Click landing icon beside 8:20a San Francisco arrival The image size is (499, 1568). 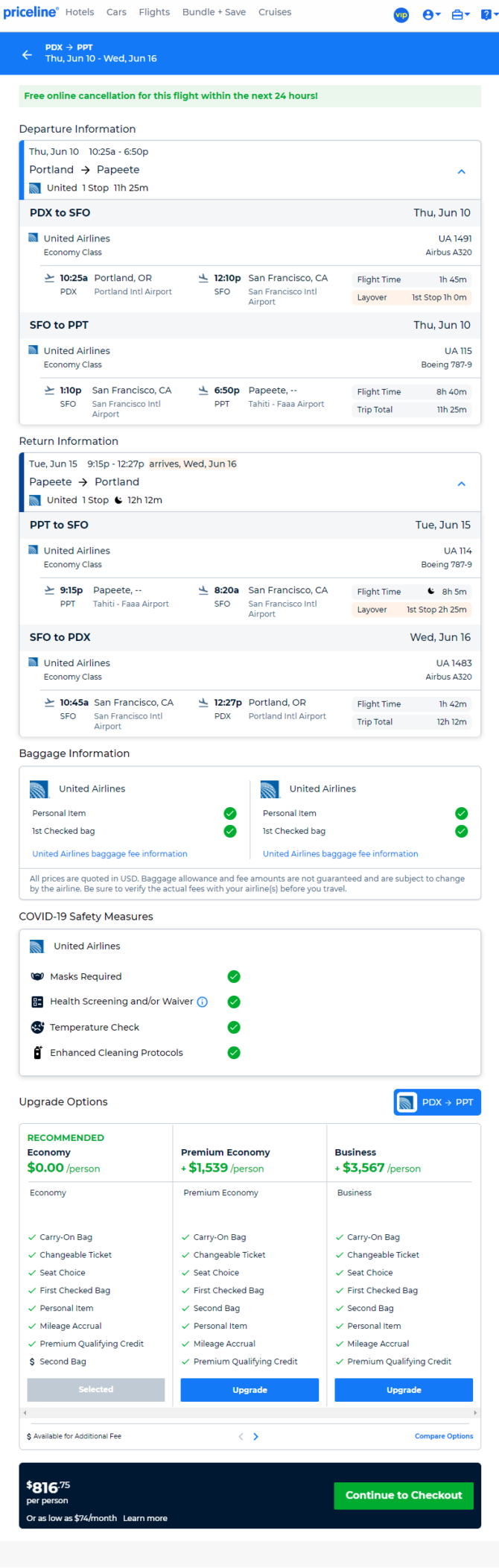(203, 590)
